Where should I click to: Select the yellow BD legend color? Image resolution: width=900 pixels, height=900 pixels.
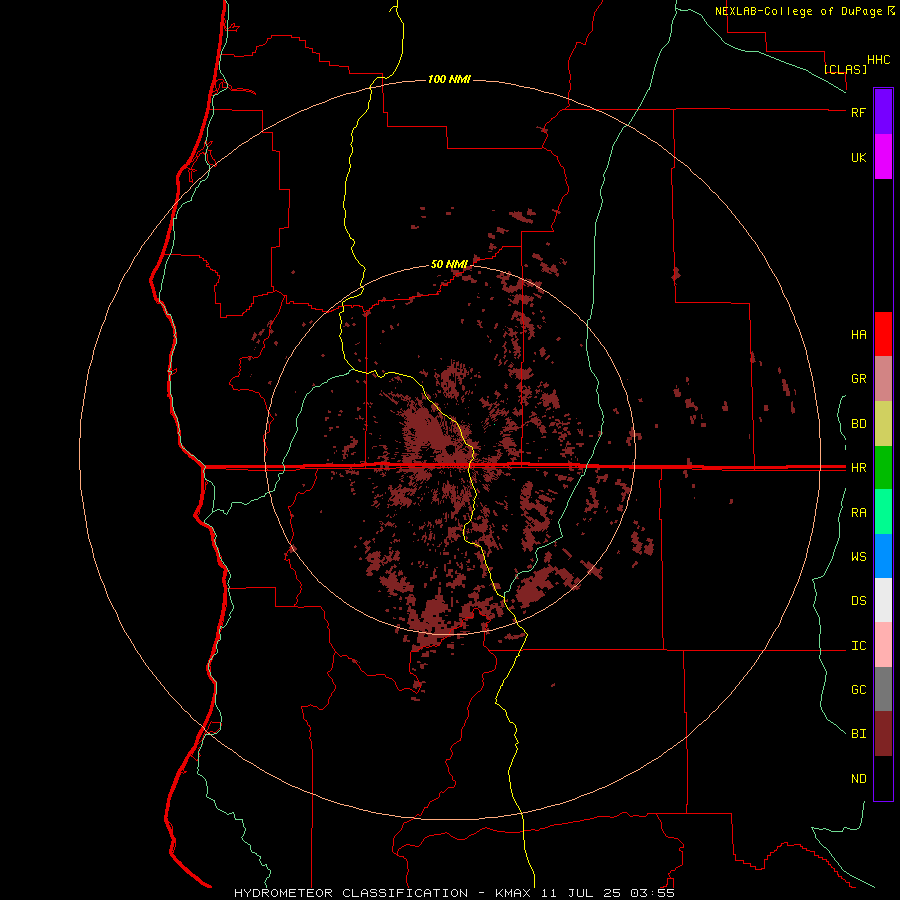click(883, 424)
